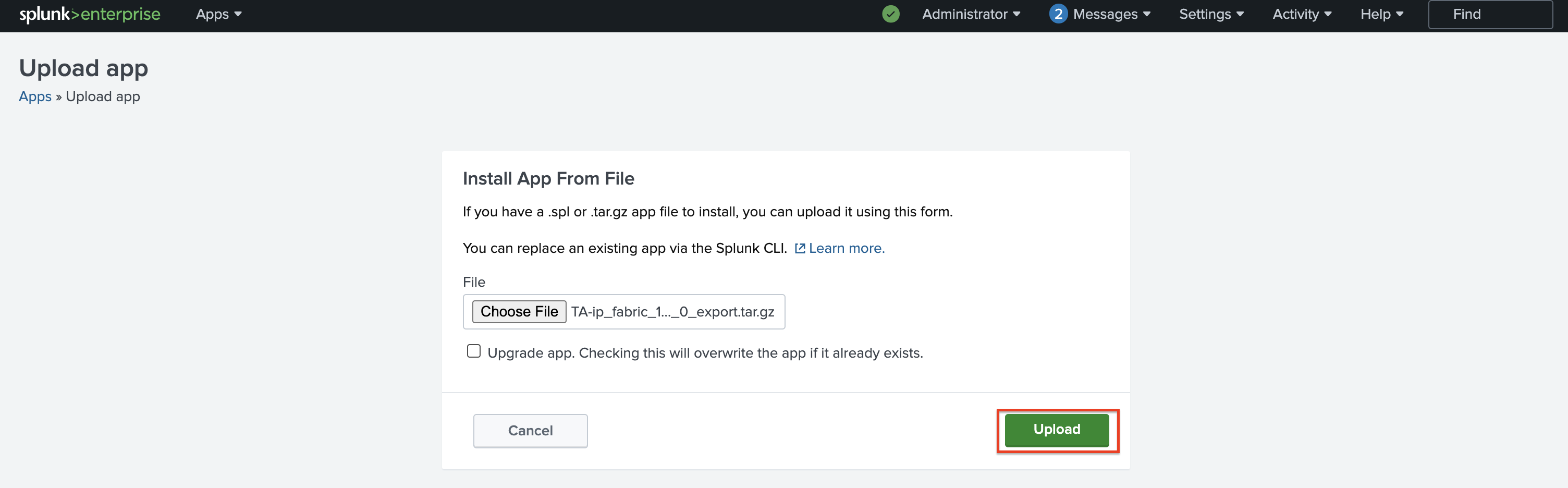1568x488 pixels.
Task: Open the Activity menu
Action: [1302, 14]
